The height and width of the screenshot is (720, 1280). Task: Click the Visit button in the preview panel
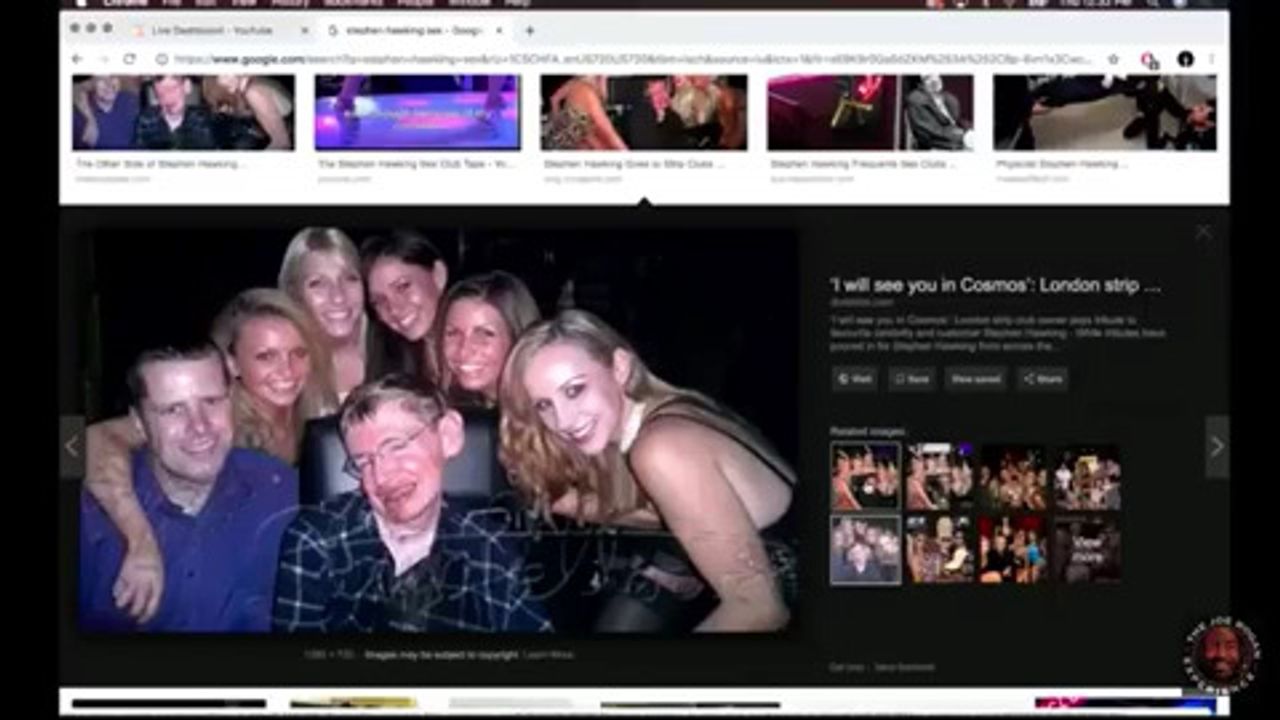[x=855, y=379]
